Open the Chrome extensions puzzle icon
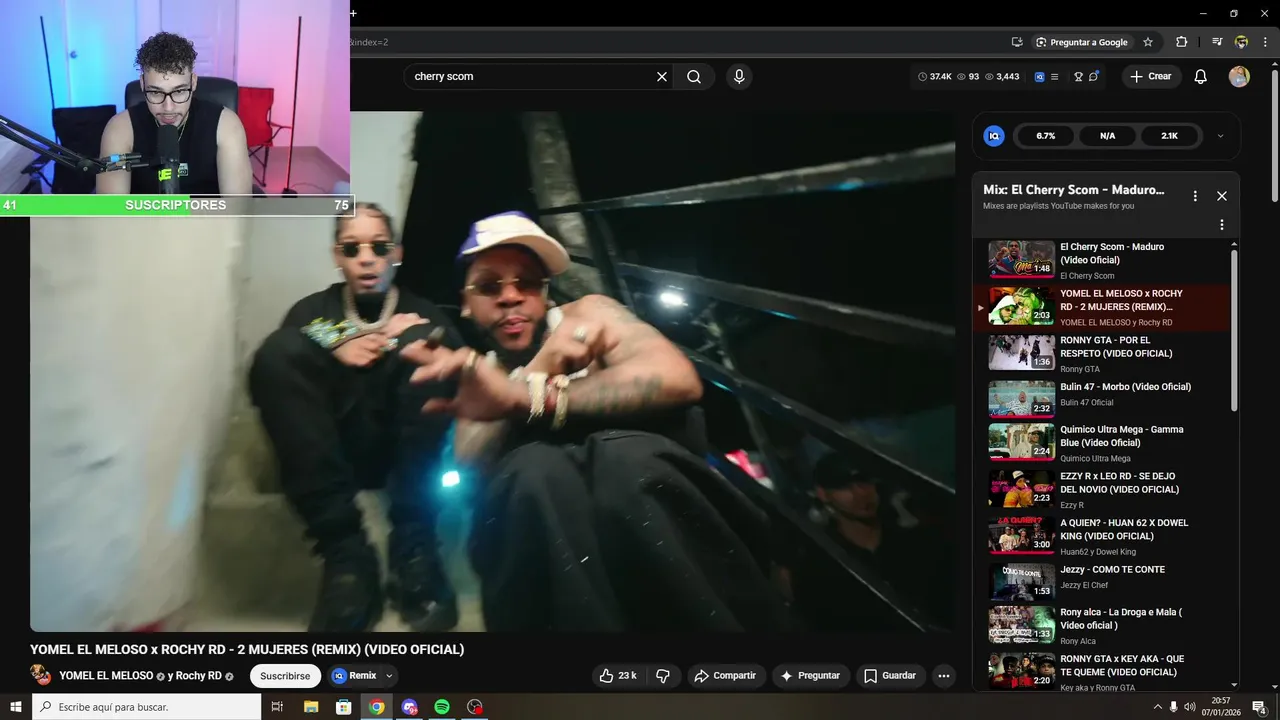This screenshot has height=720, width=1280. tap(1182, 42)
